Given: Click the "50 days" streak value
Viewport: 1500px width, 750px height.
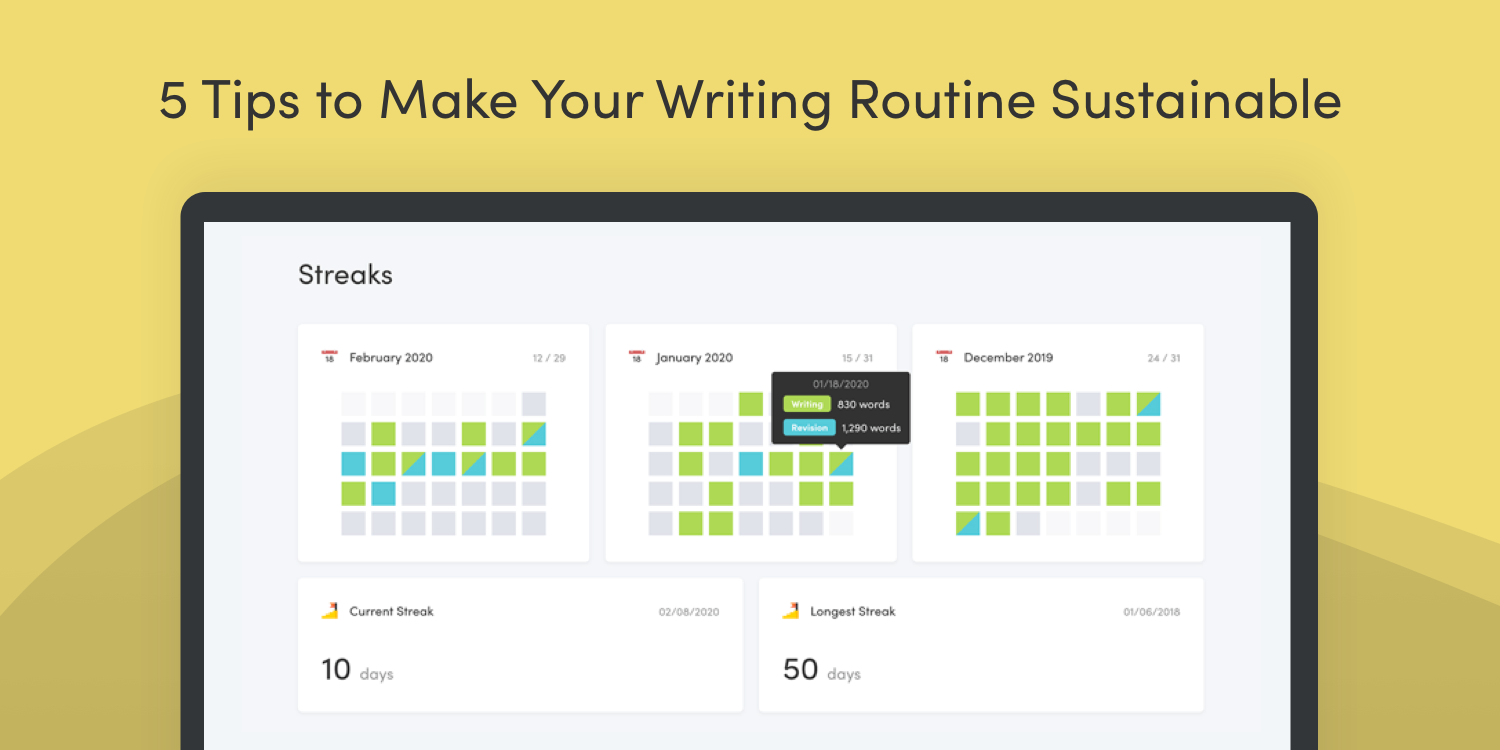Looking at the screenshot, I should coord(822,670).
